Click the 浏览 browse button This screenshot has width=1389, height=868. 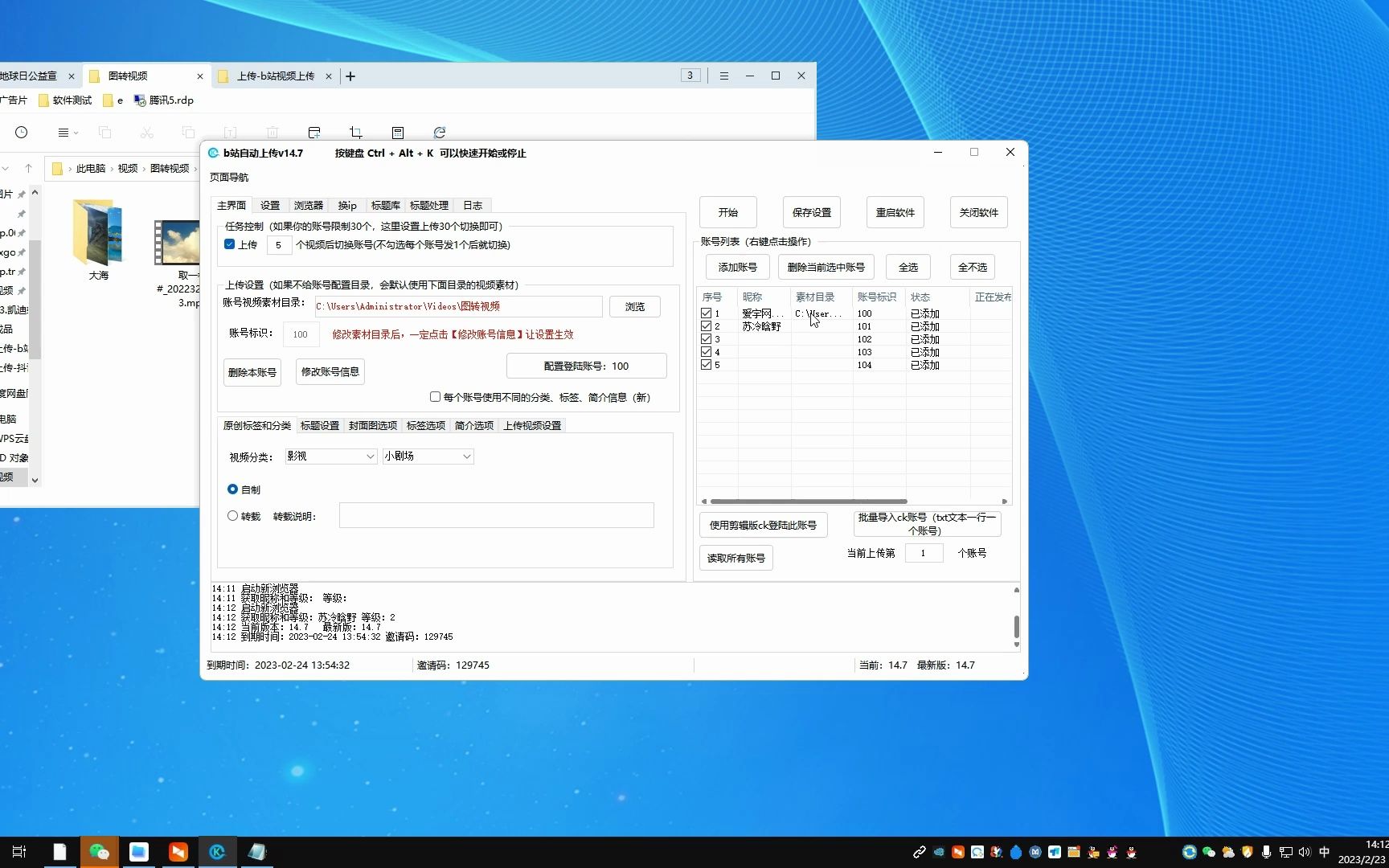coord(635,306)
